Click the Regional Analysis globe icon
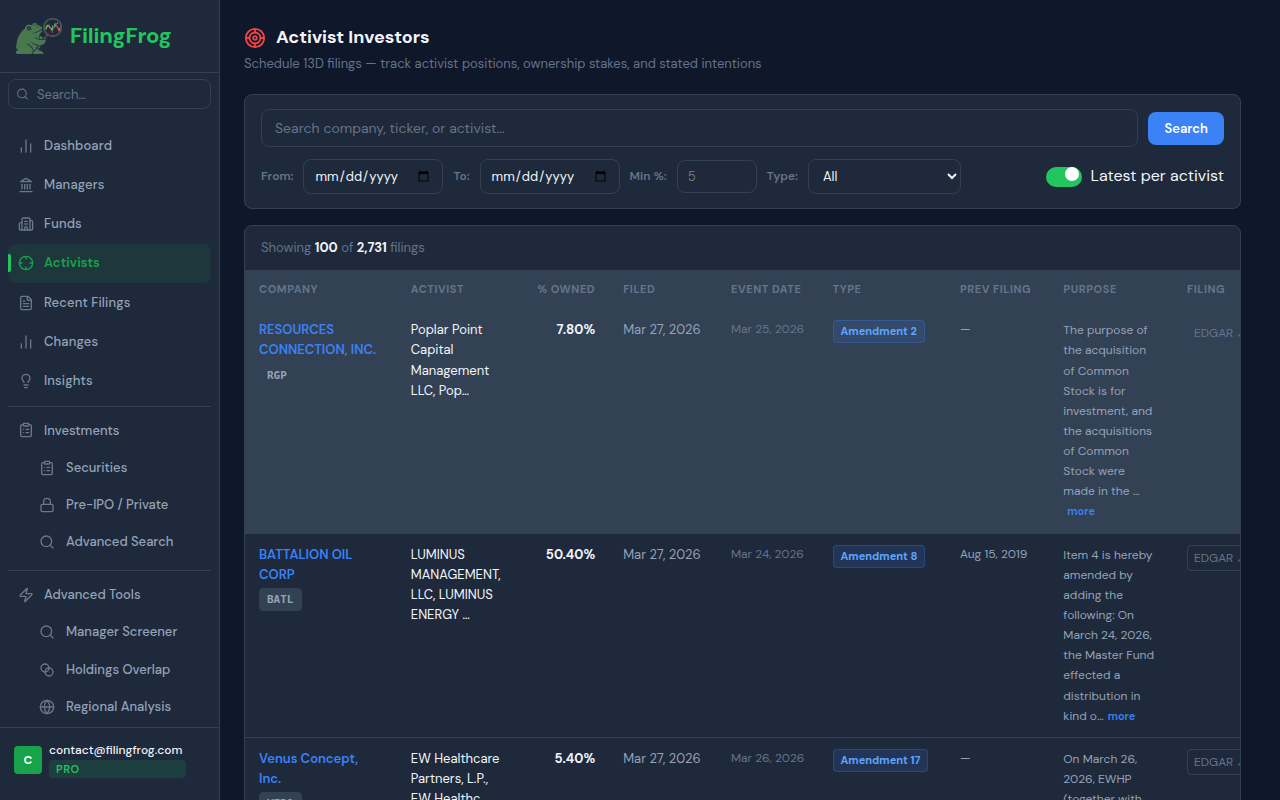 tap(46, 706)
